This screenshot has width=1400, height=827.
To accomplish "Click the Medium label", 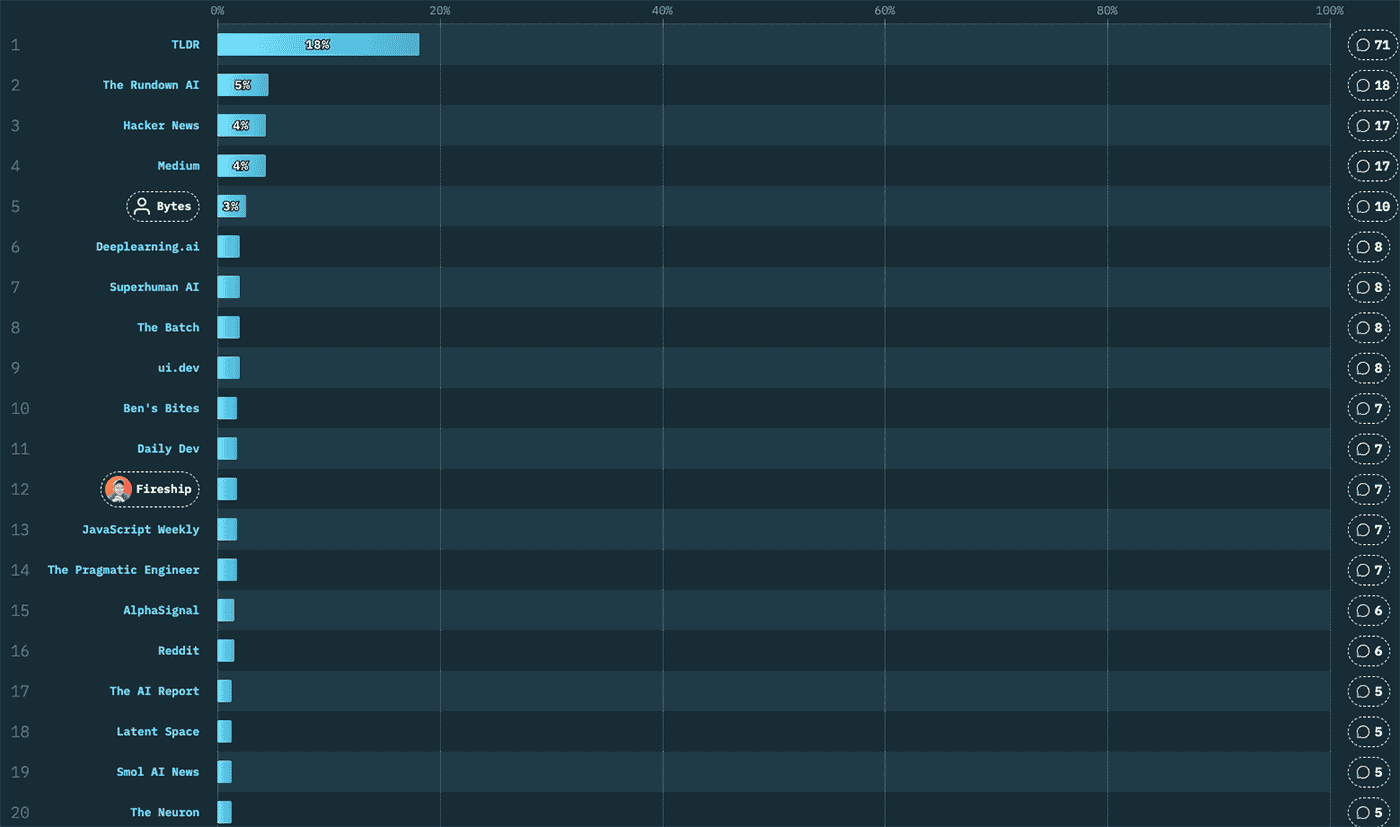I will (x=178, y=166).
